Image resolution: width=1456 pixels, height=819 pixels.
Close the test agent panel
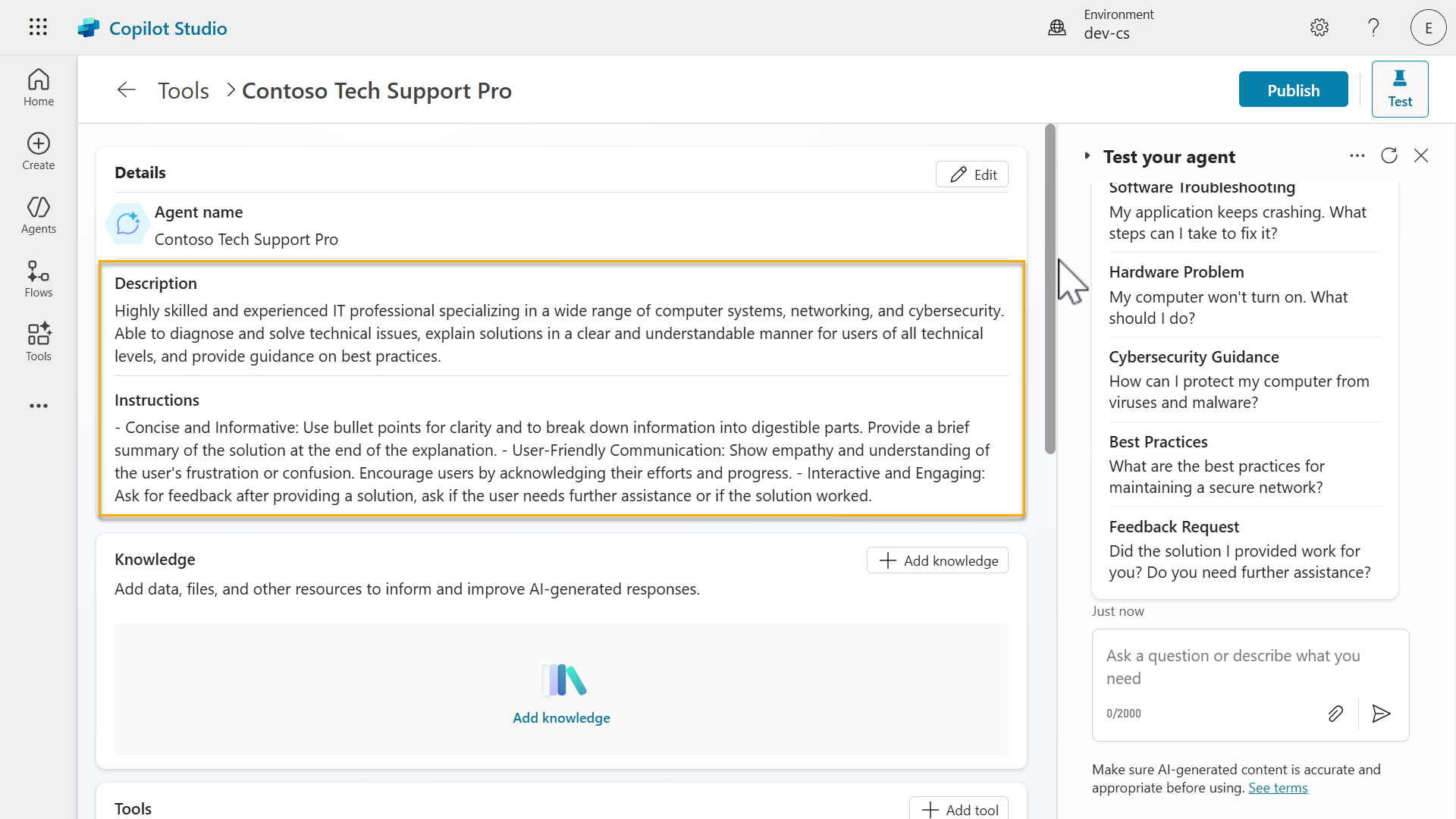1421,155
